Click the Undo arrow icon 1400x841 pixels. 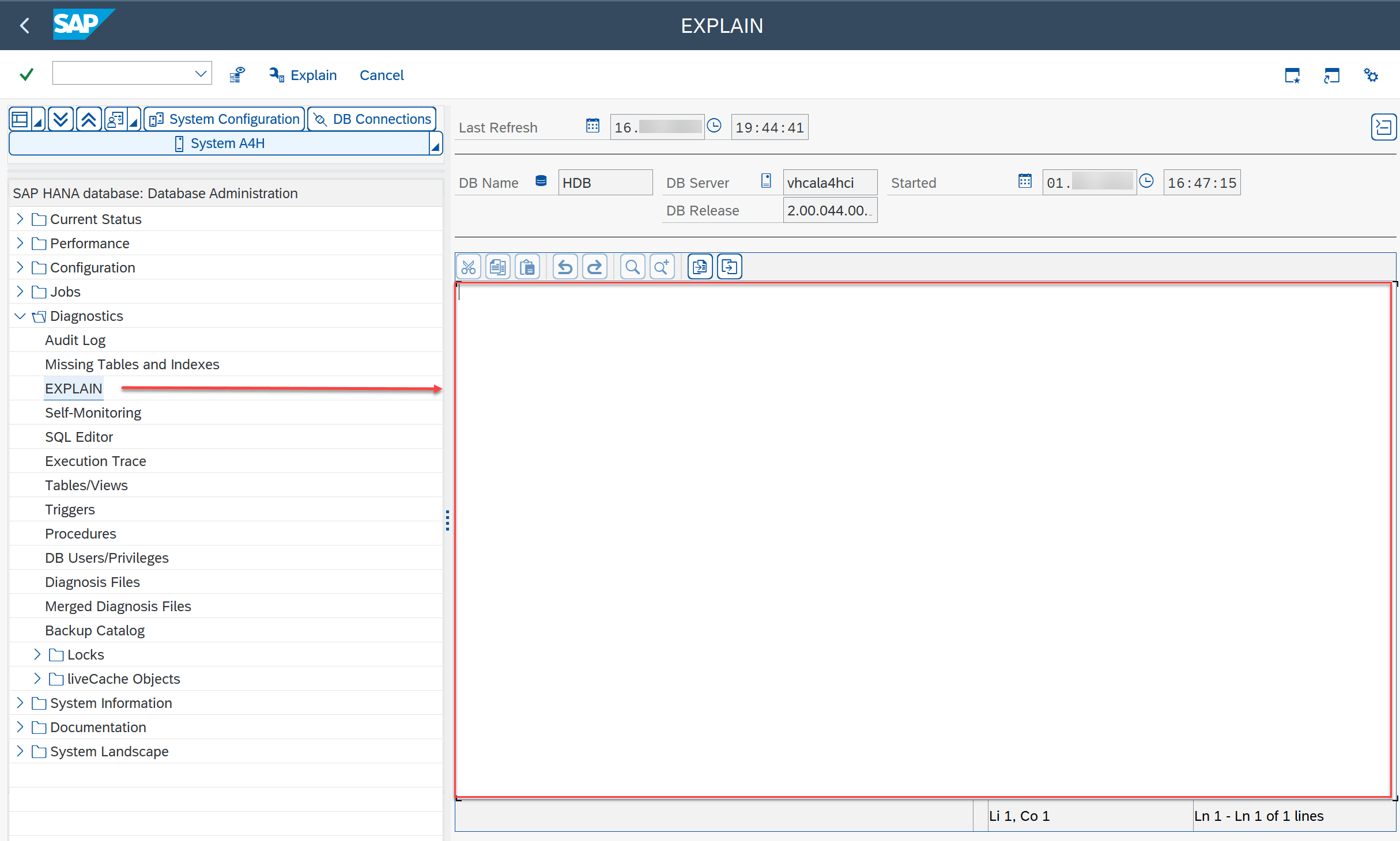(565, 267)
